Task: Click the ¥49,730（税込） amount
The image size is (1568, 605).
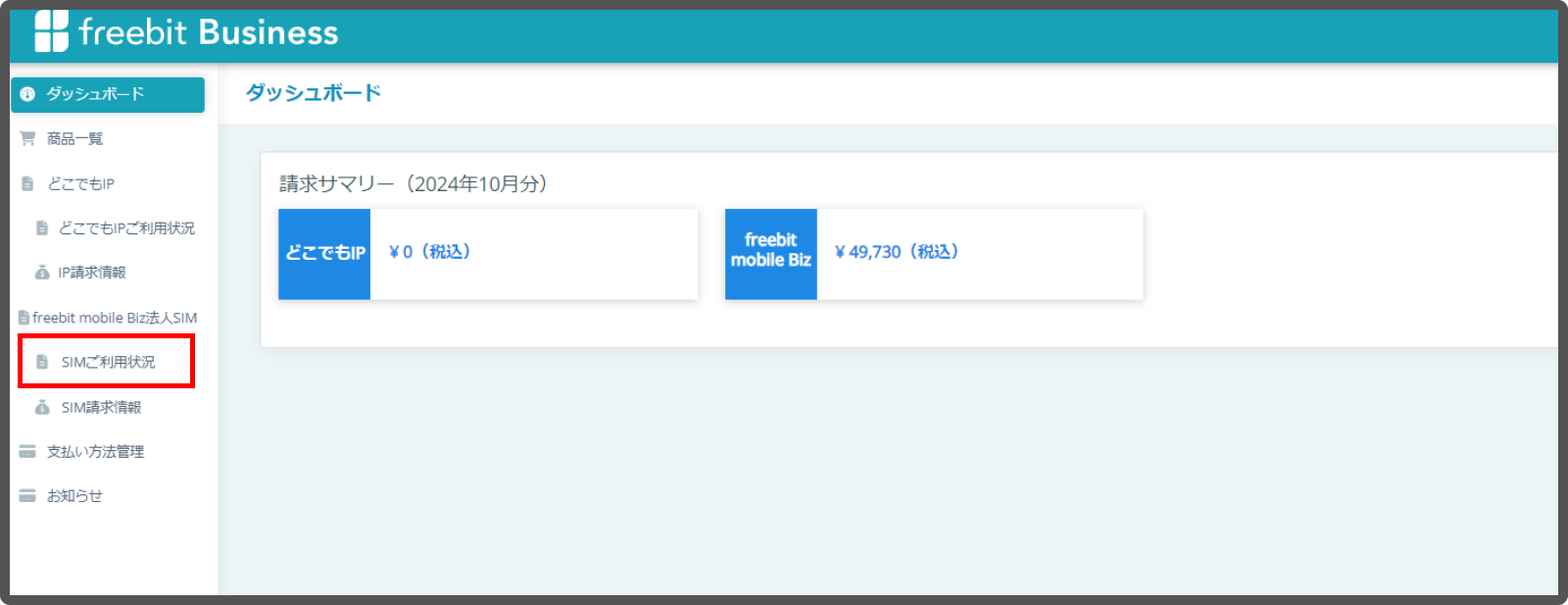Action: (897, 252)
